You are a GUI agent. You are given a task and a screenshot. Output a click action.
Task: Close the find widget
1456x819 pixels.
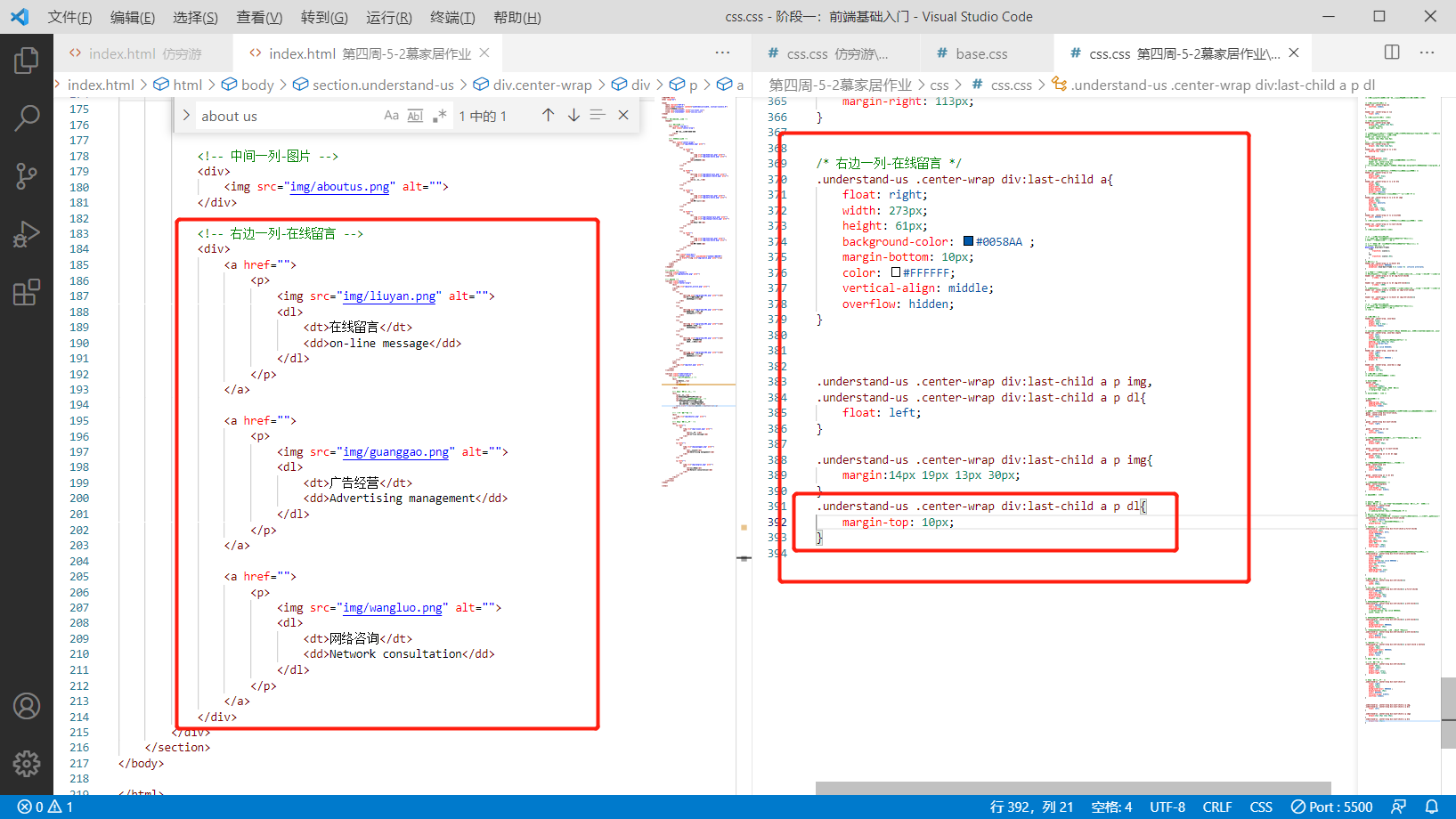pos(623,116)
